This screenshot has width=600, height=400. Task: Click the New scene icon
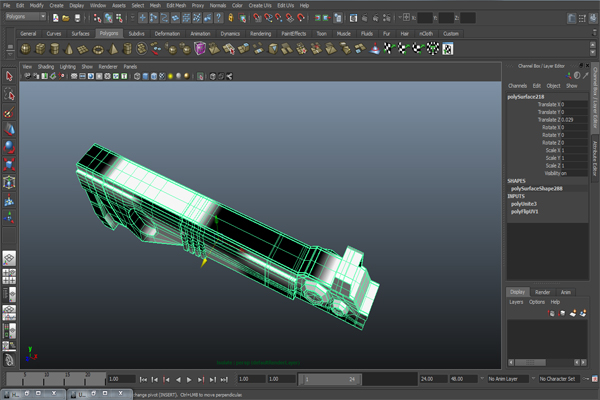pyautogui.click(x=55, y=18)
